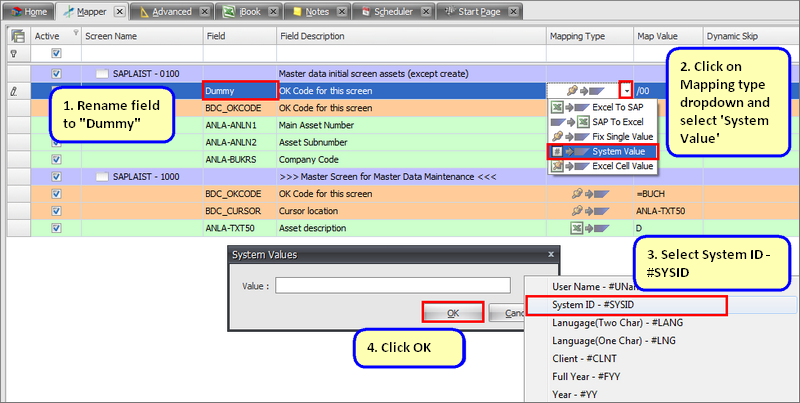Image resolution: width=800 pixels, height=403 pixels.
Task: Choose 'System Value' from mapping type list
Action: tap(601, 150)
